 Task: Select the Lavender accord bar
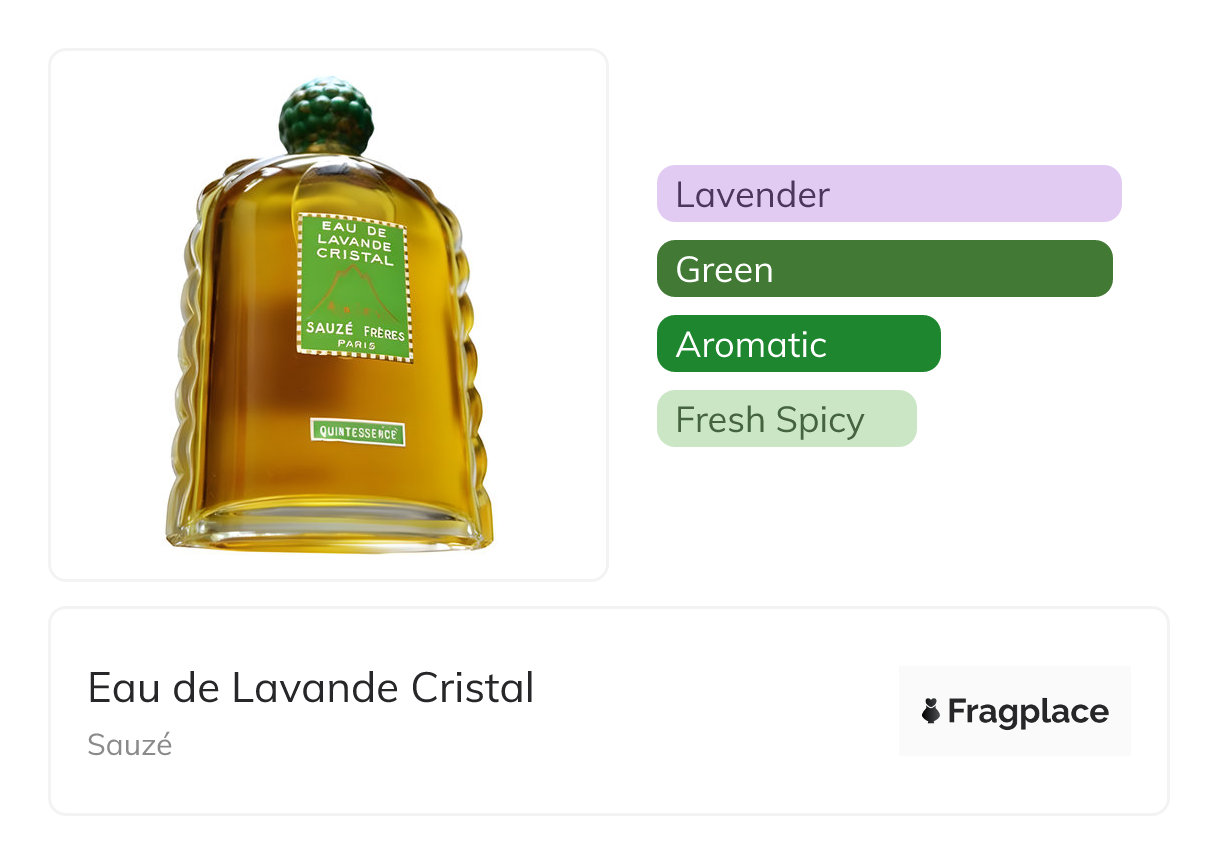(x=888, y=193)
